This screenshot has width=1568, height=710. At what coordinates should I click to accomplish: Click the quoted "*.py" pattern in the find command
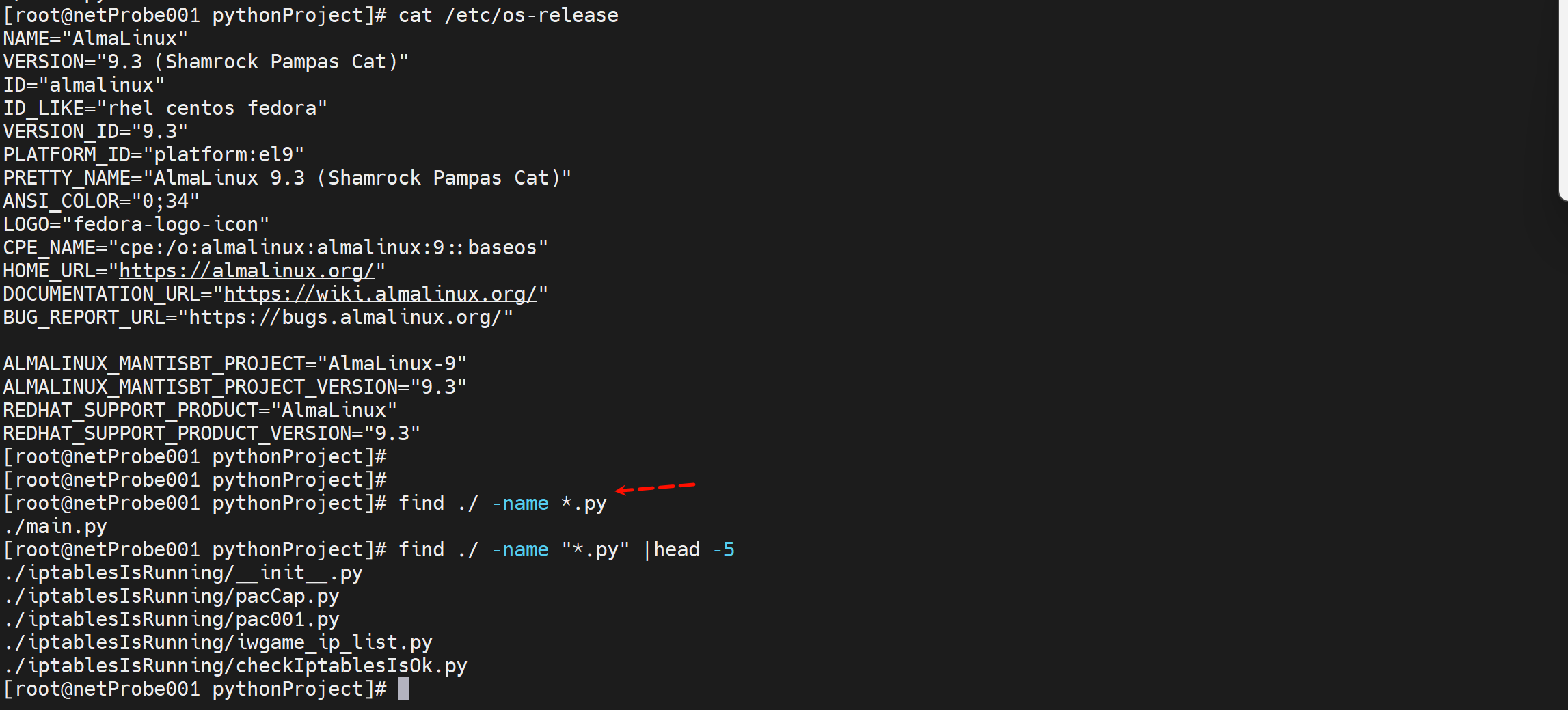click(595, 550)
